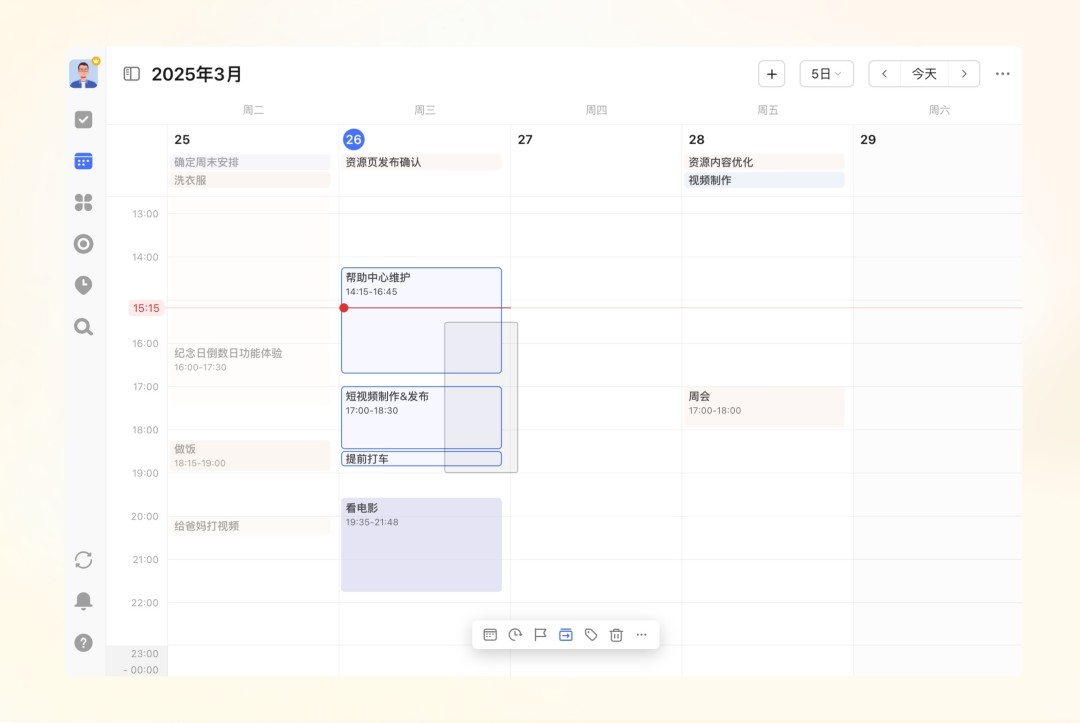Open the help question mark icon
The image size is (1080, 723).
point(83,642)
